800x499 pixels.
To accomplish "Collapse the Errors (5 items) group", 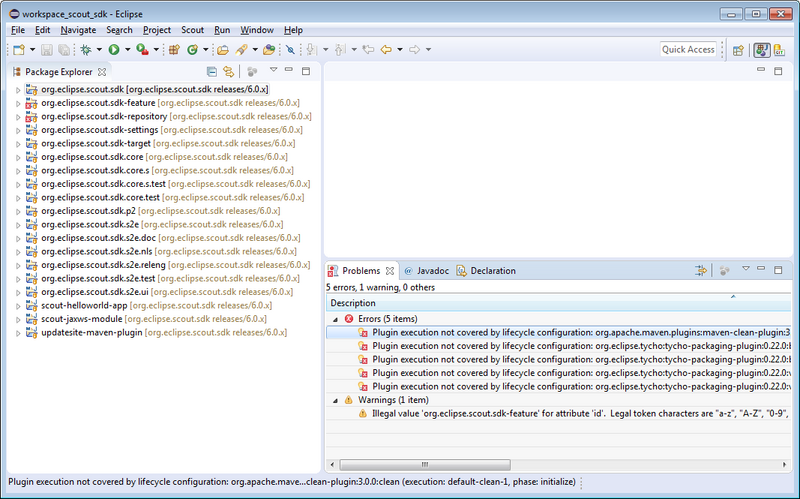I will tap(335, 319).
